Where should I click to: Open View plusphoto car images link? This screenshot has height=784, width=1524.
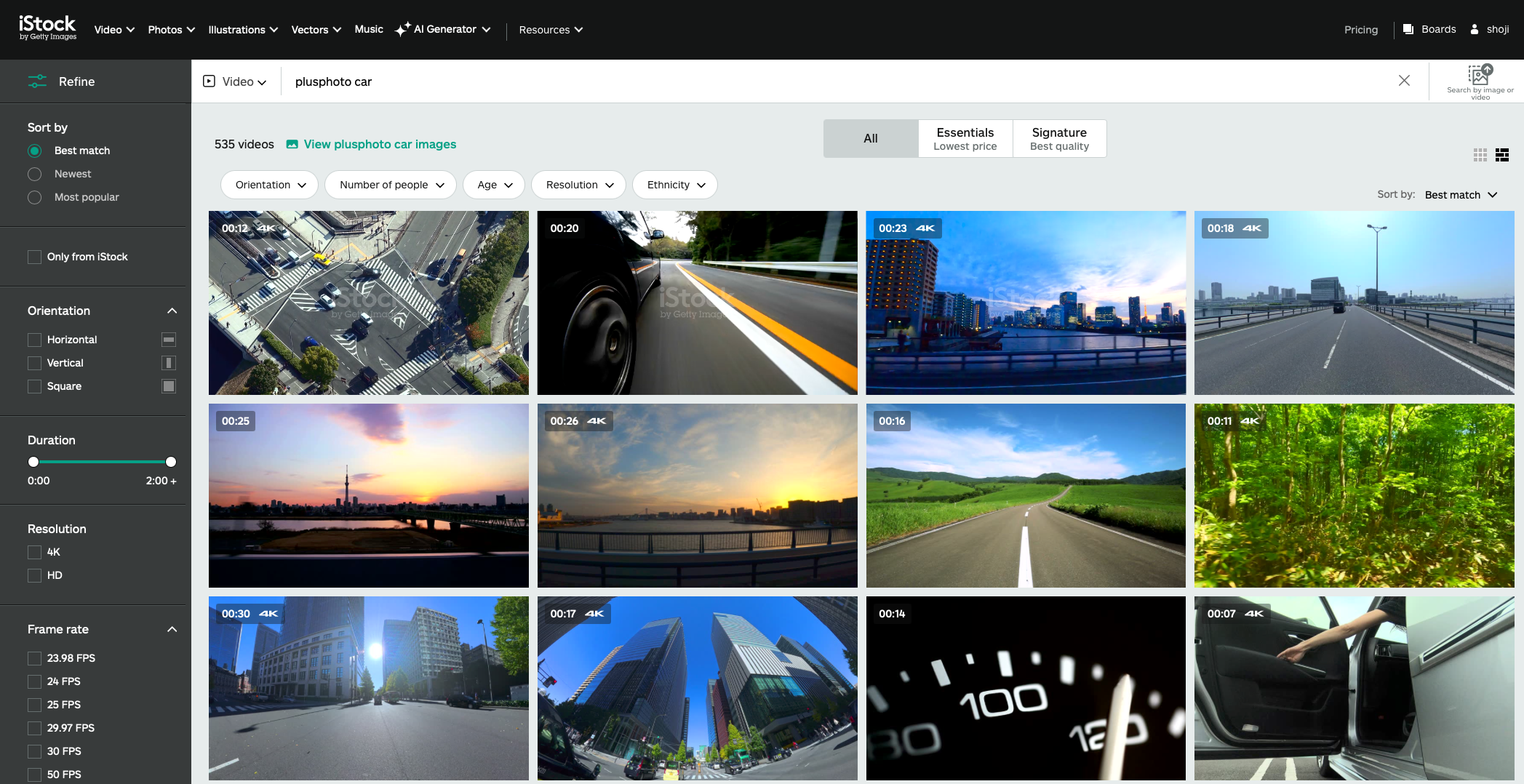tap(380, 144)
